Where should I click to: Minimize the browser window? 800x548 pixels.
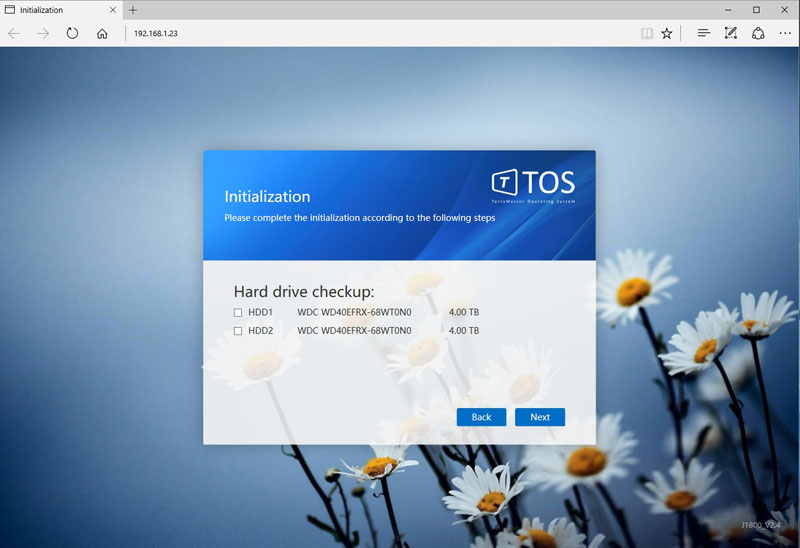pos(728,10)
